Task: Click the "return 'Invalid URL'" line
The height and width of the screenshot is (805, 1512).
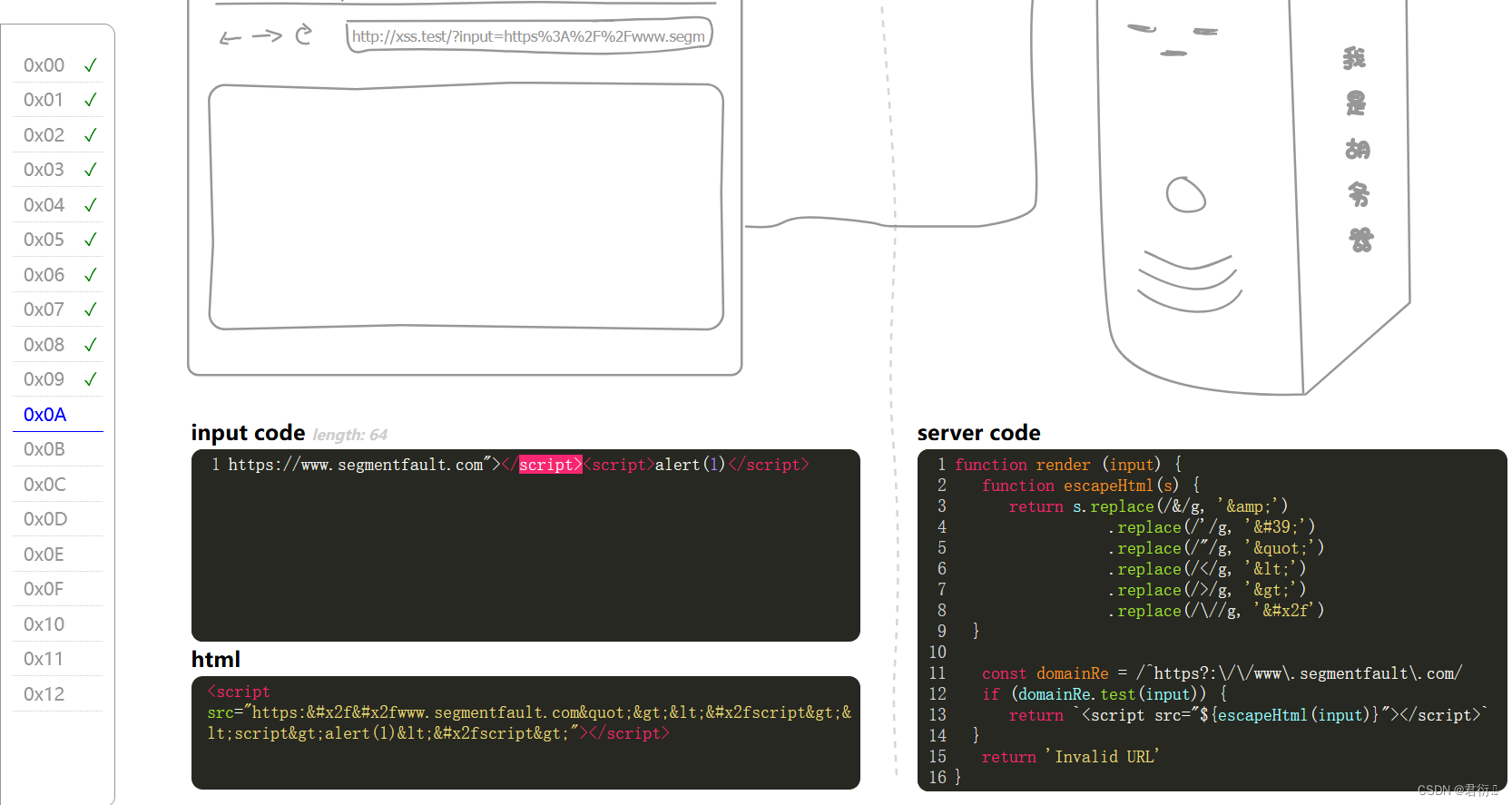Action: (1070, 757)
